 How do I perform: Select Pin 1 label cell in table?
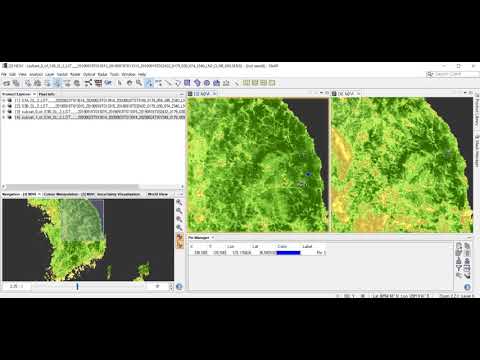[314, 253]
